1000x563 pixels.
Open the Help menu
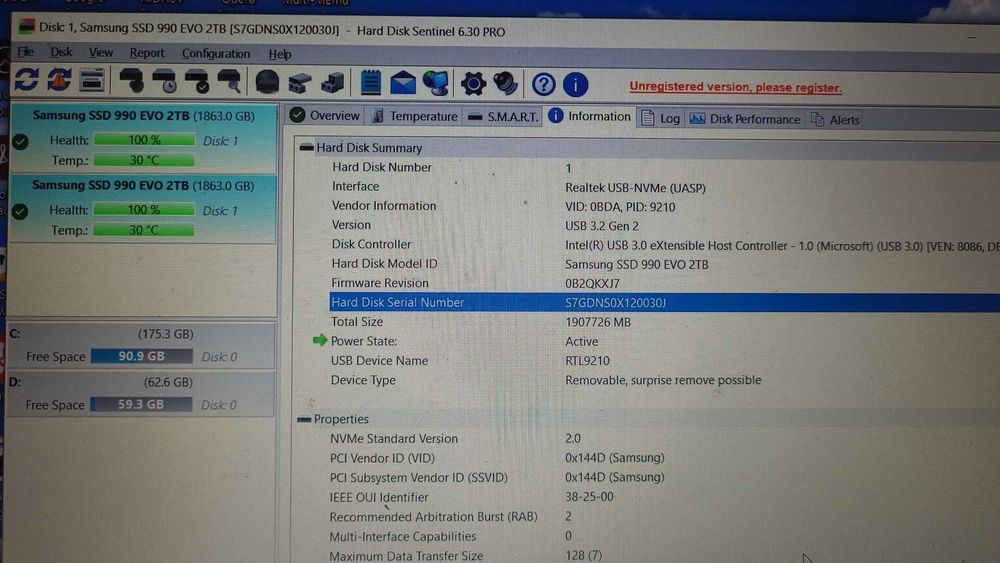(x=279, y=55)
